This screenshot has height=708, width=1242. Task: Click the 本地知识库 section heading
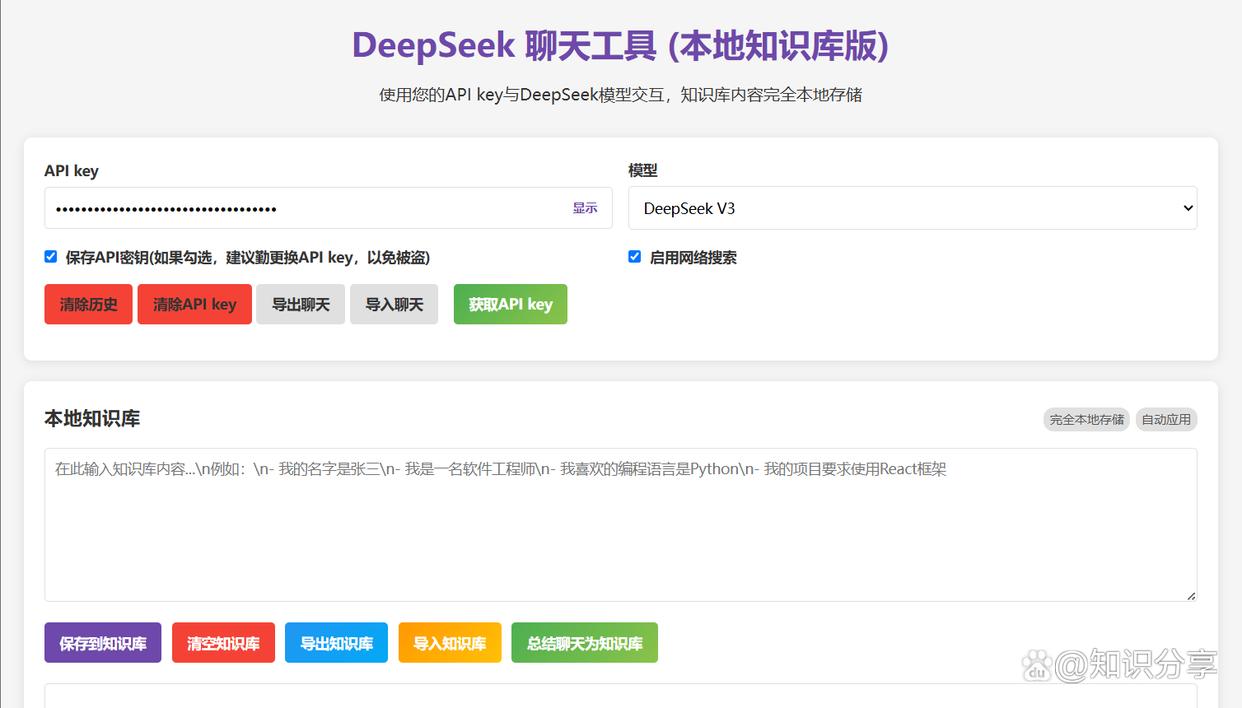click(92, 419)
